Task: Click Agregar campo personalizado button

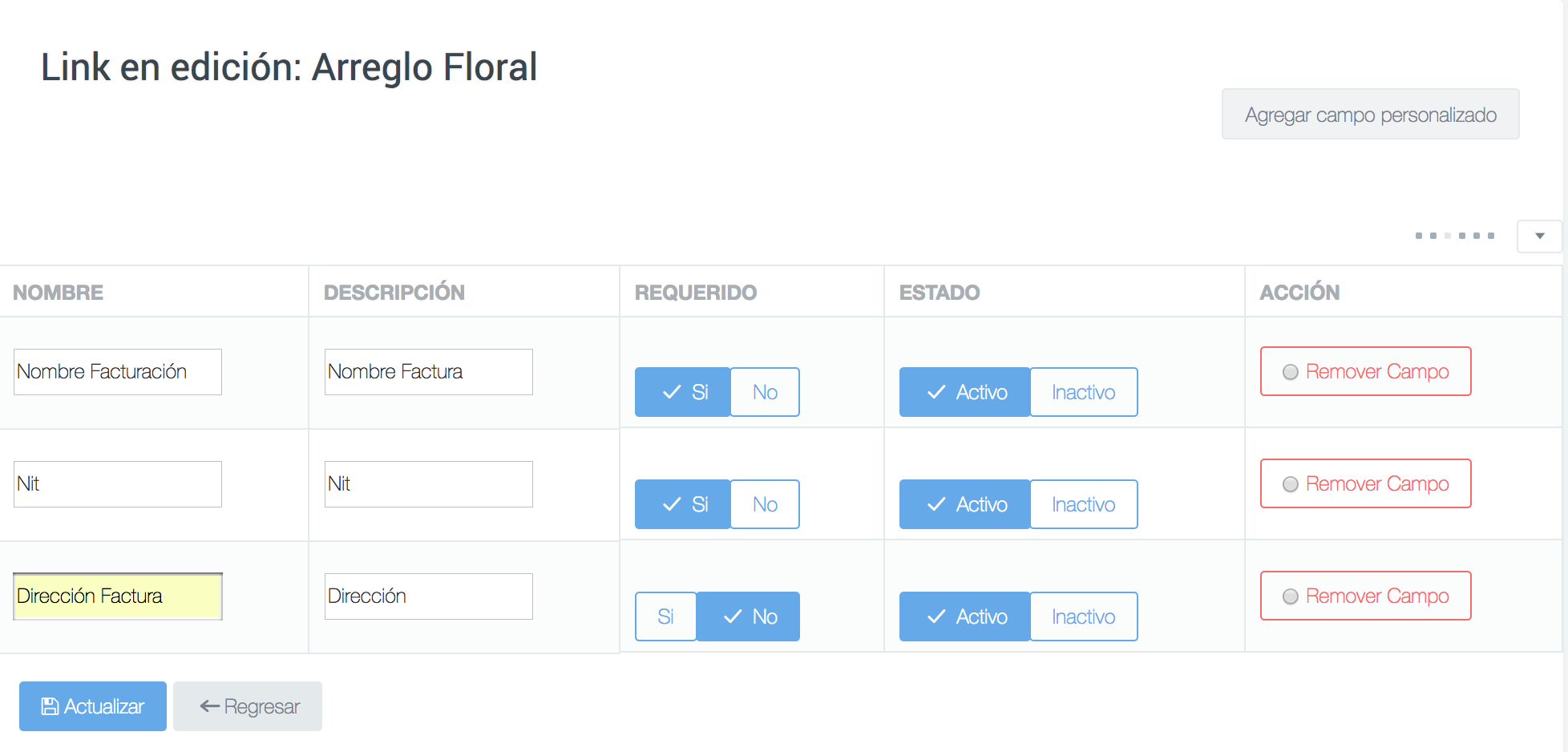Action: point(1371,114)
